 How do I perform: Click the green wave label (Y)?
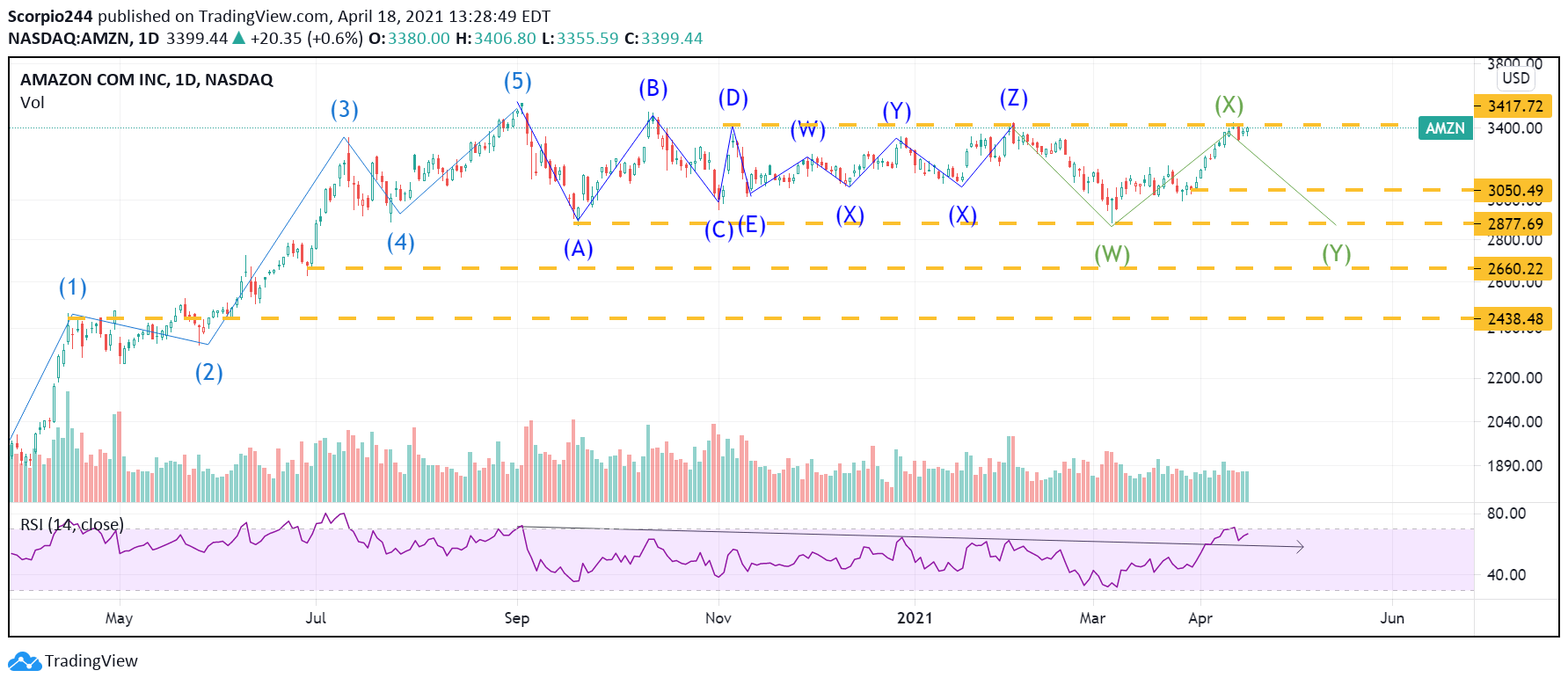(x=1337, y=254)
